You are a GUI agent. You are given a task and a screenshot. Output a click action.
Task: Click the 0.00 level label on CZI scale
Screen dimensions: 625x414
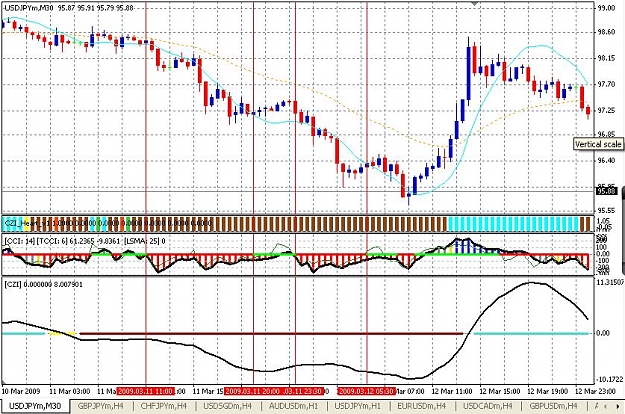(x=603, y=333)
